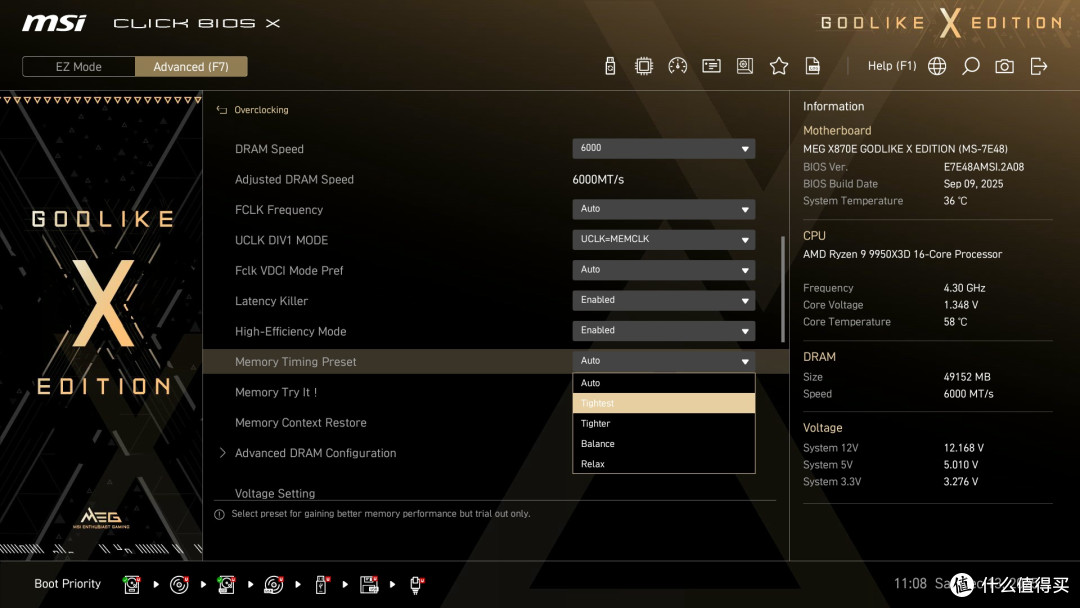The image size is (1080, 608).
Task: Select the USB floppy boot priority icon
Action: click(369, 585)
